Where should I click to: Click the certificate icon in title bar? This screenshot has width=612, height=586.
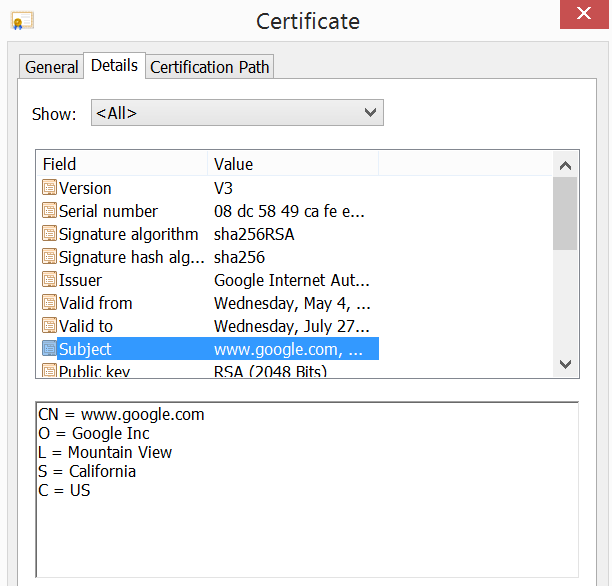22,20
